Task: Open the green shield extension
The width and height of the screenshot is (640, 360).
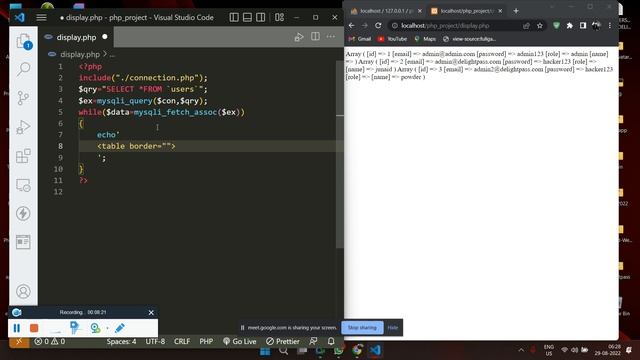Action: pos(556,26)
